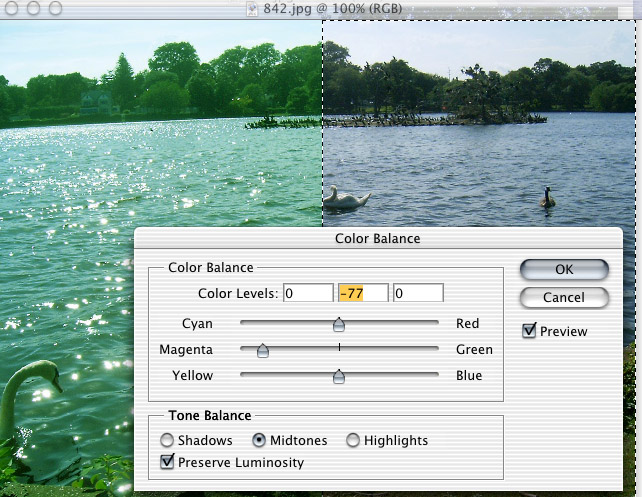642x497 pixels.
Task: Click the Cyan–Red slider handle
Action: click(339, 324)
